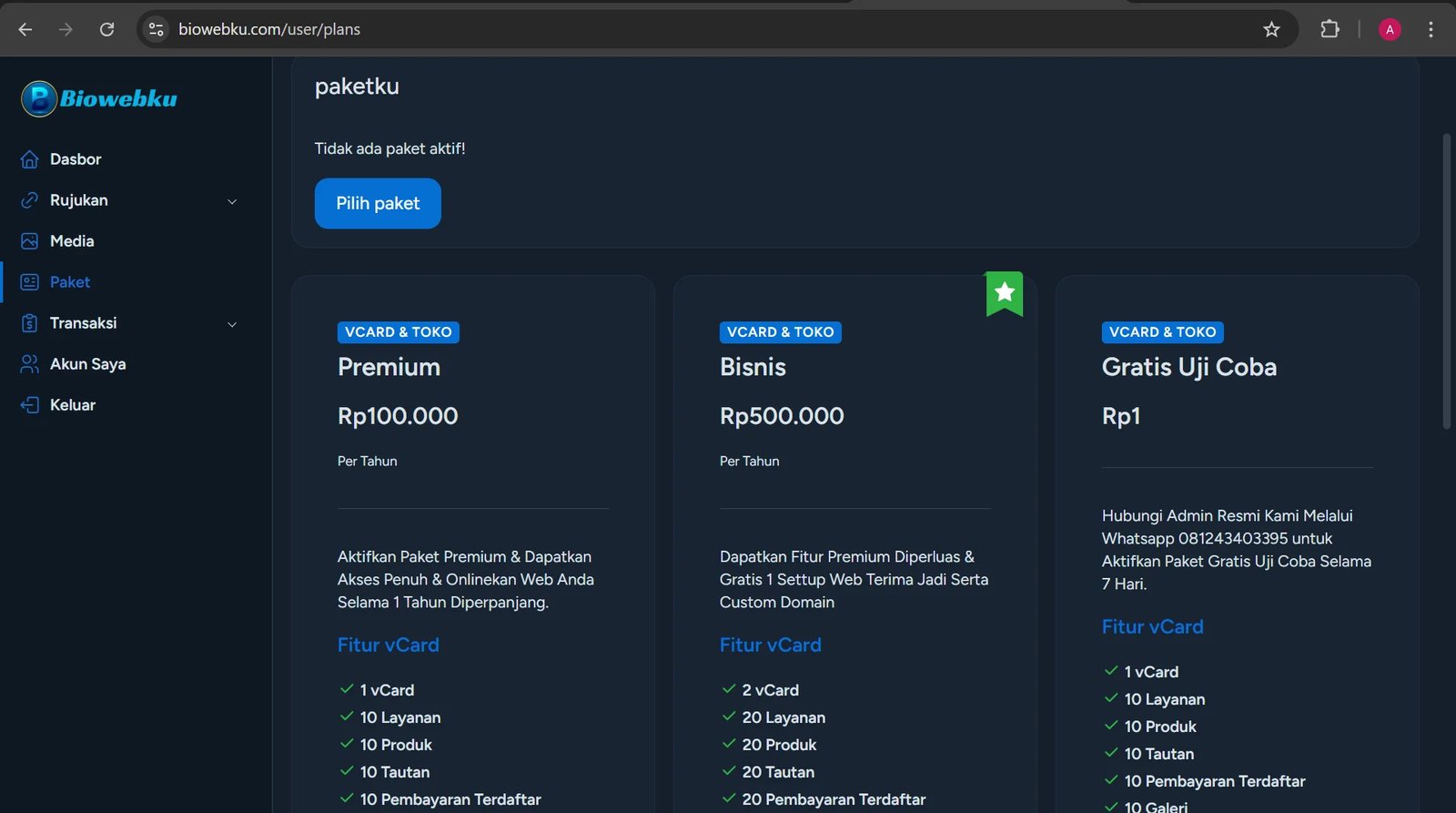Viewport: 1456px width, 813px height.
Task: Open Rujukan menu item
Action: (x=79, y=200)
